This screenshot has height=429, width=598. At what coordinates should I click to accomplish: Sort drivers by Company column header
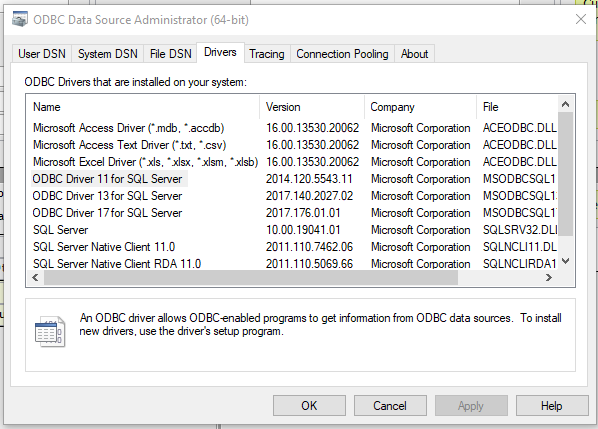click(420, 107)
